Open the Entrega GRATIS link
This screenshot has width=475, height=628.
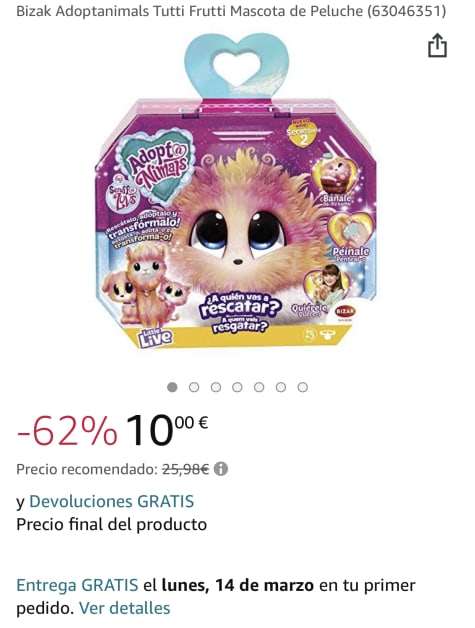point(77,586)
